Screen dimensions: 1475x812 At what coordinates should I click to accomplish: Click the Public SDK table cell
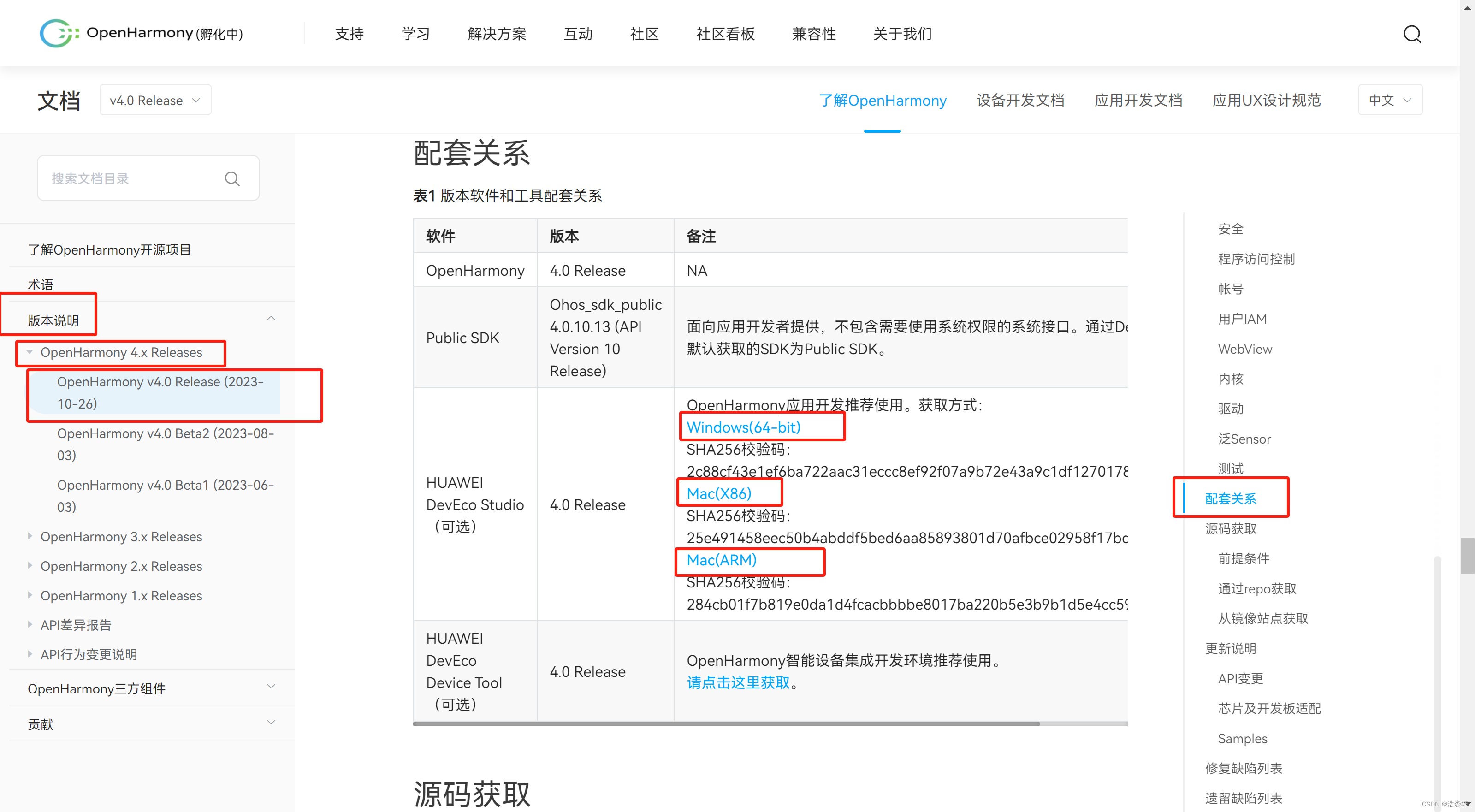pyautogui.click(x=474, y=338)
